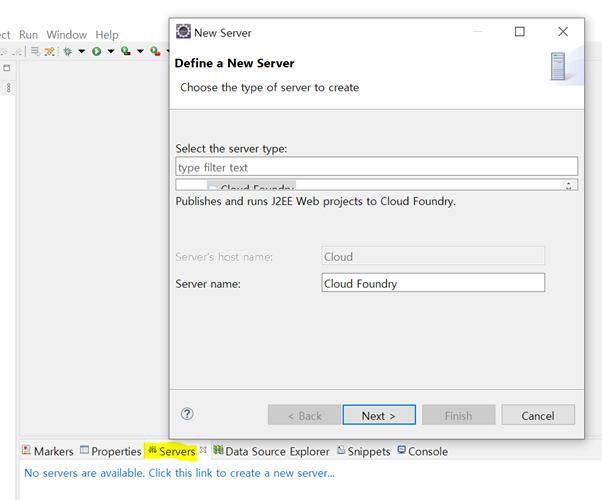
Task: Click the create a new server link
Action: pyautogui.click(x=179, y=473)
